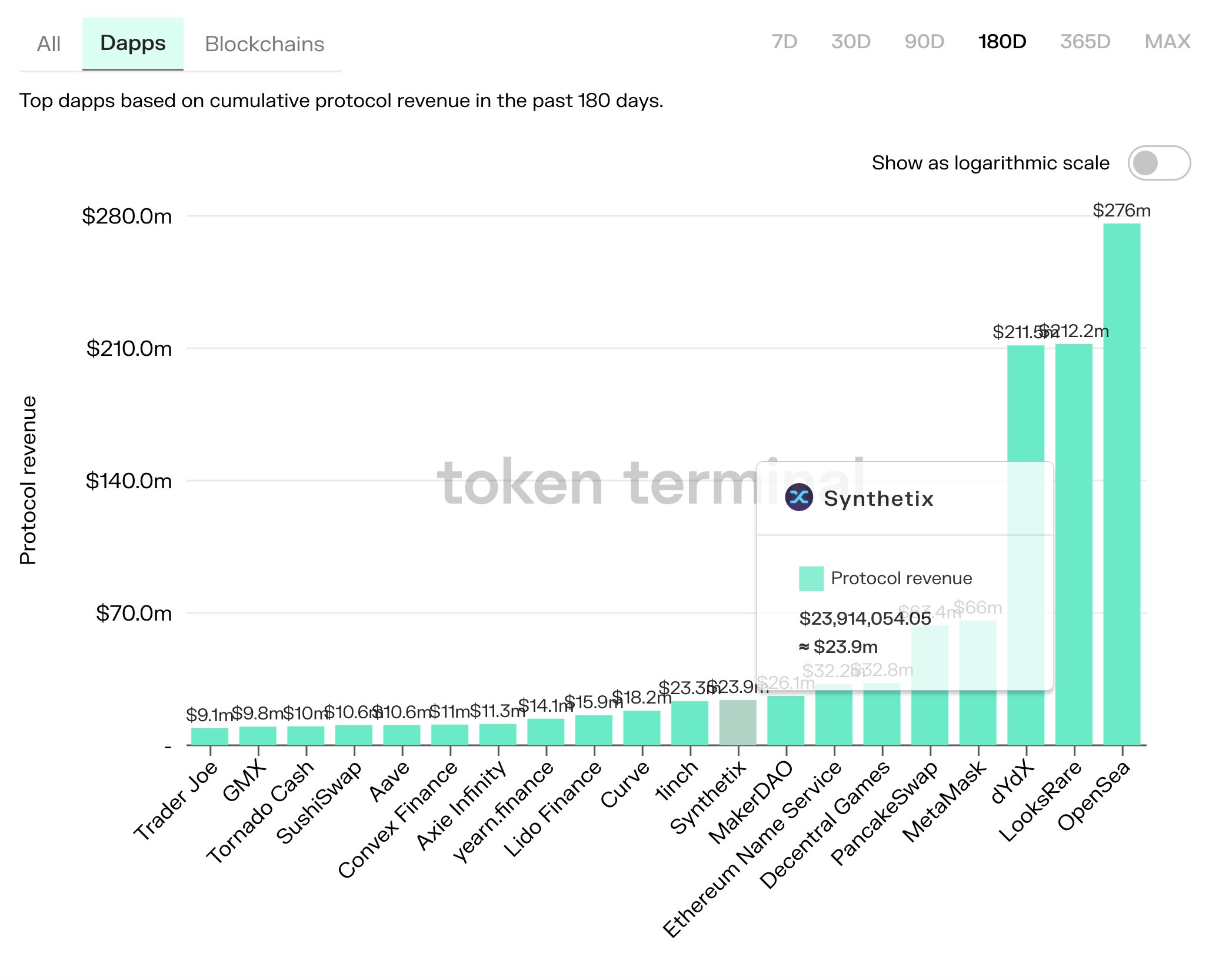Select the MAX time range
This screenshot has width=1219, height=980.
[1167, 42]
